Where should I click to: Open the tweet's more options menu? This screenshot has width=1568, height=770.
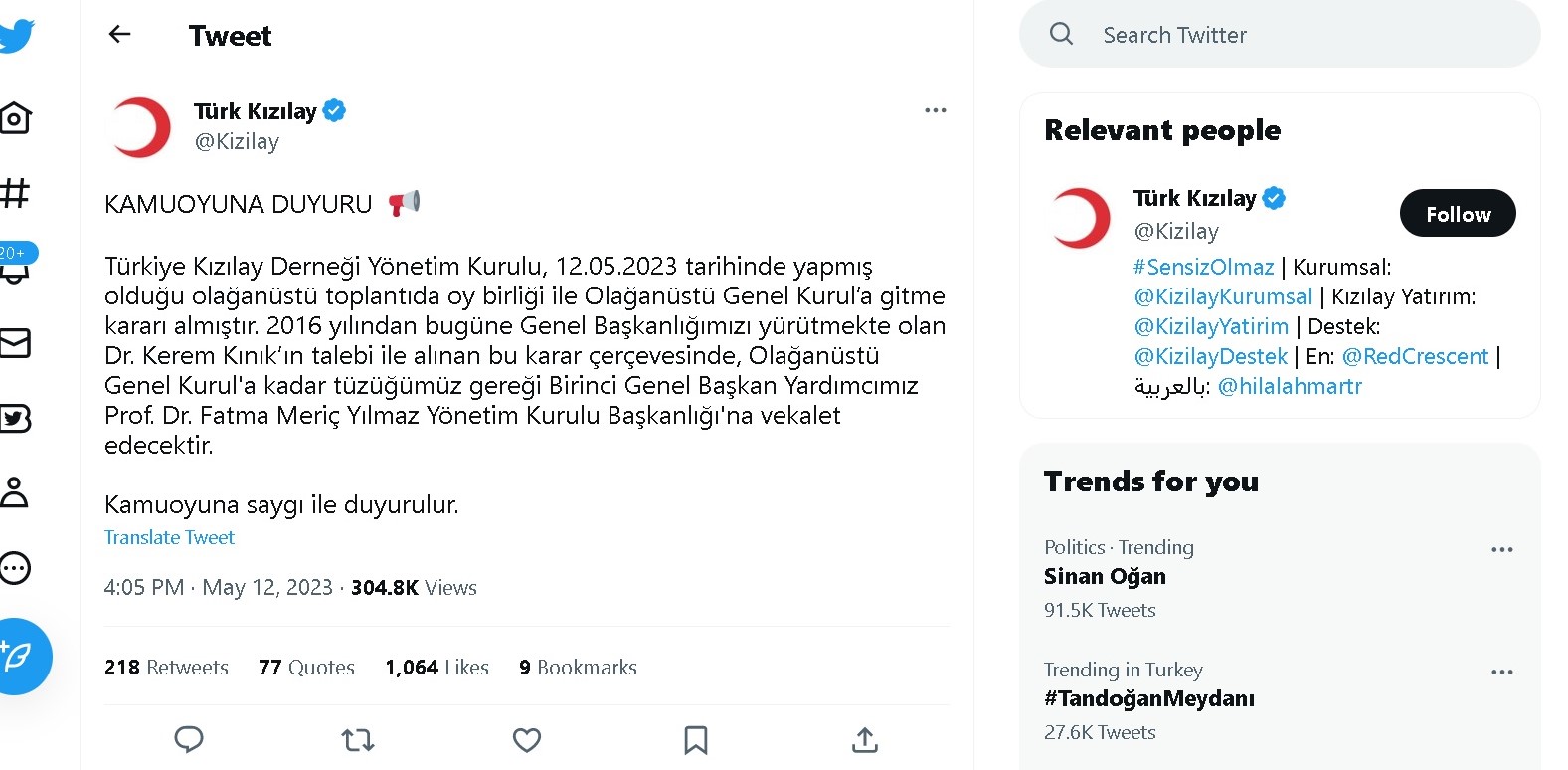tap(935, 109)
